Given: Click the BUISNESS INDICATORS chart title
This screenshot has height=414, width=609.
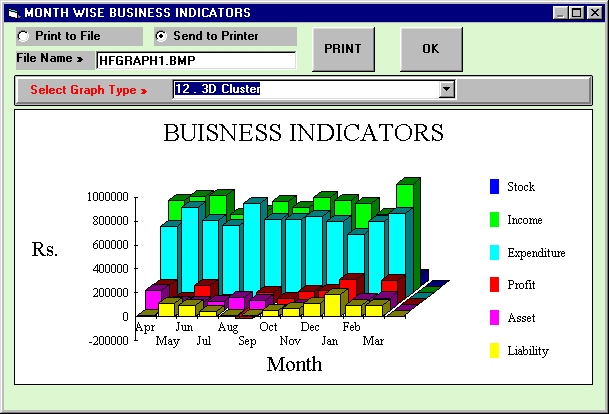Looking at the screenshot, I should pyautogui.click(x=303, y=133).
